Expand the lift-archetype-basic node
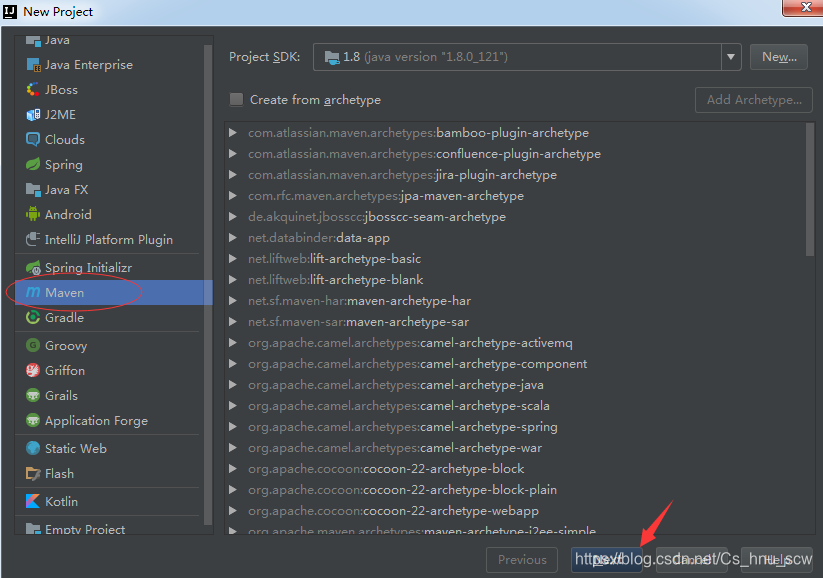Screen dimensions: 823x578 [233, 259]
